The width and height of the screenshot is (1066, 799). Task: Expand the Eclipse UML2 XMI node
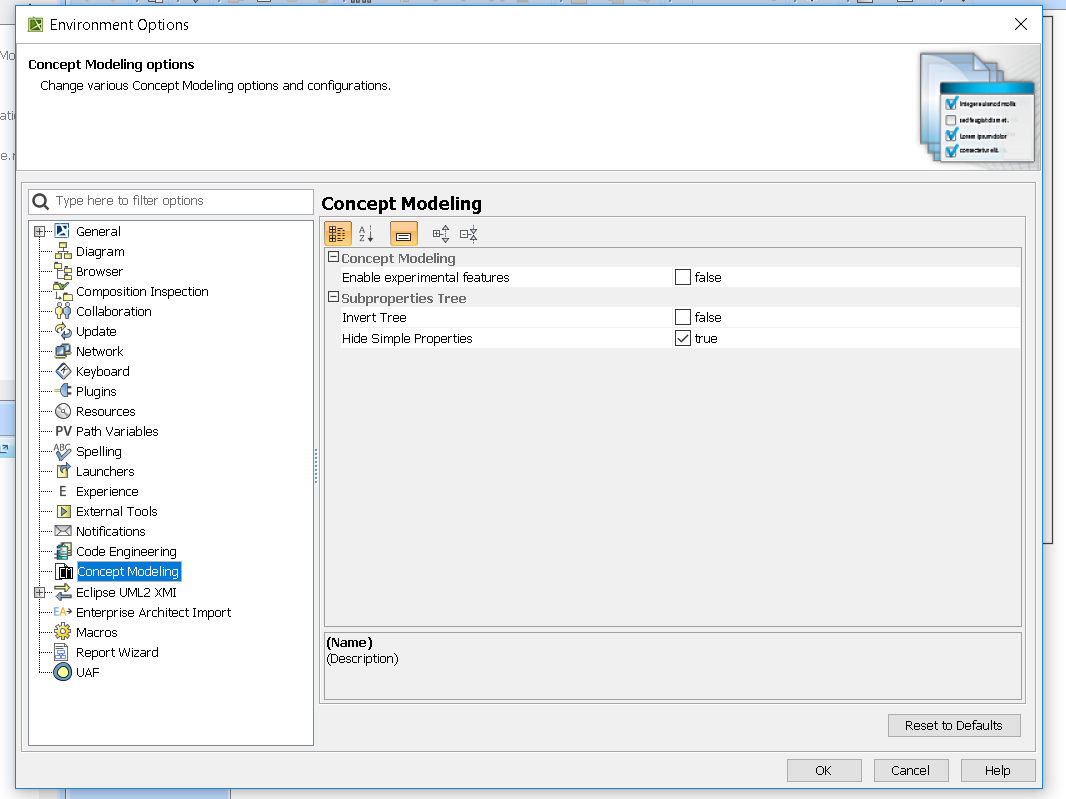coord(40,592)
